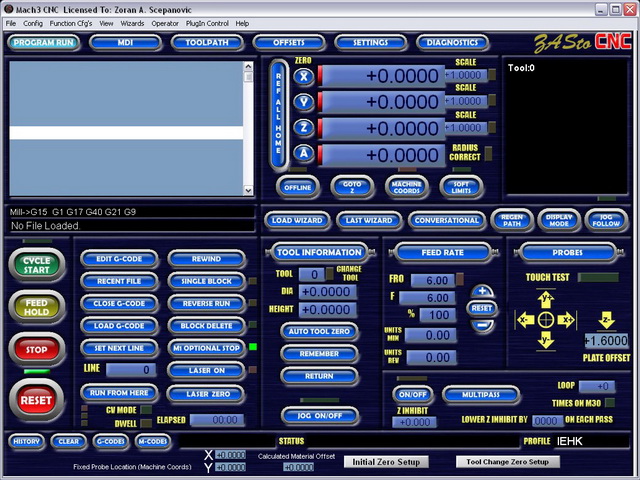The height and width of the screenshot is (480, 640).
Task: Click the Loop count field
Action: coord(596,386)
